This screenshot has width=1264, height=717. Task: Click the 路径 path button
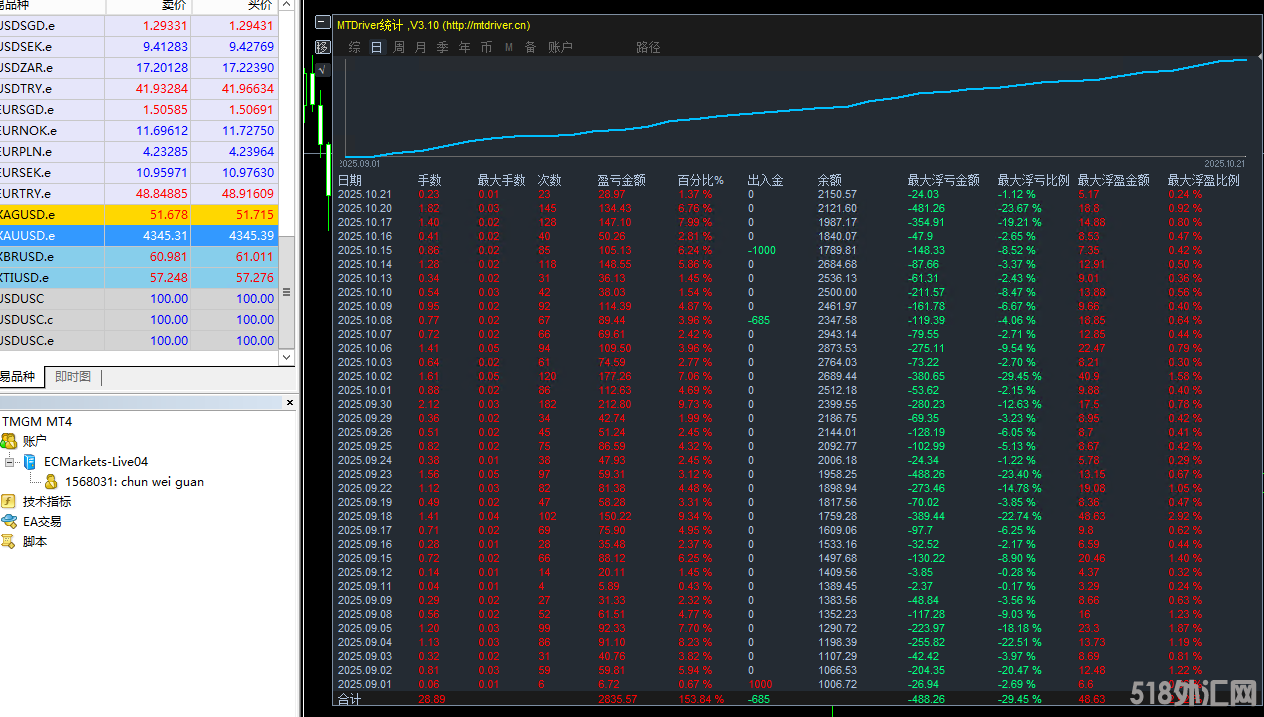coord(648,47)
